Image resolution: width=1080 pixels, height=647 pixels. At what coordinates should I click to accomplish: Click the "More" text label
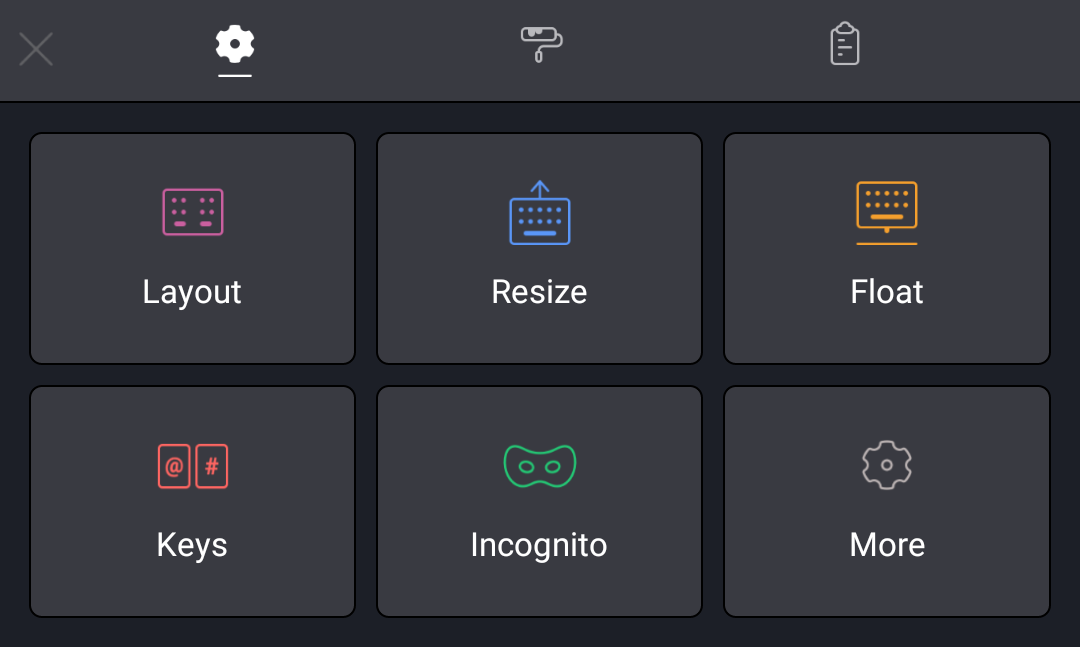tap(887, 545)
